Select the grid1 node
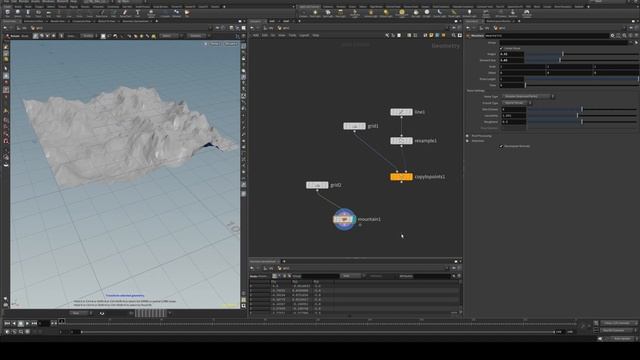 [354, 126]
